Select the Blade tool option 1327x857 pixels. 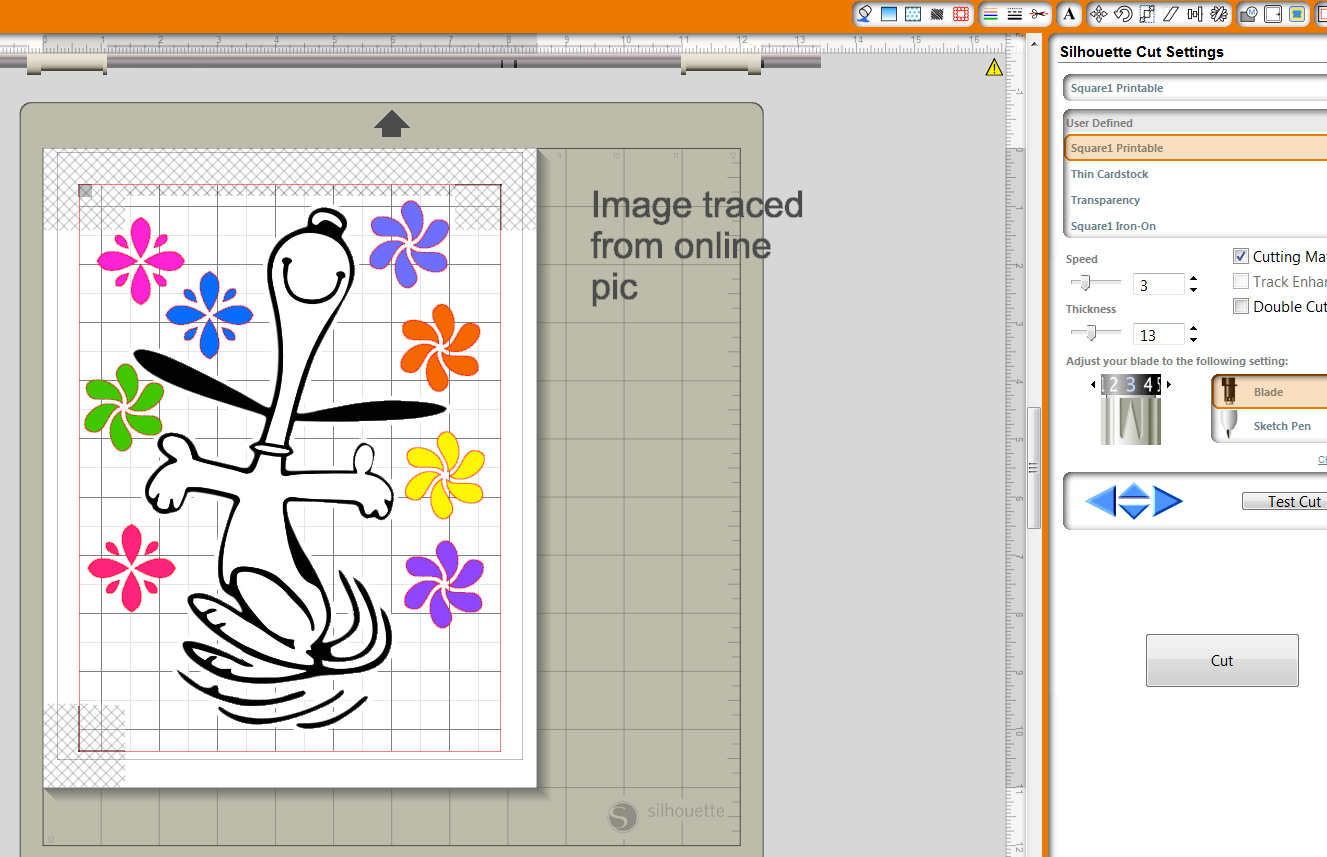click(x=1270, y=392)
